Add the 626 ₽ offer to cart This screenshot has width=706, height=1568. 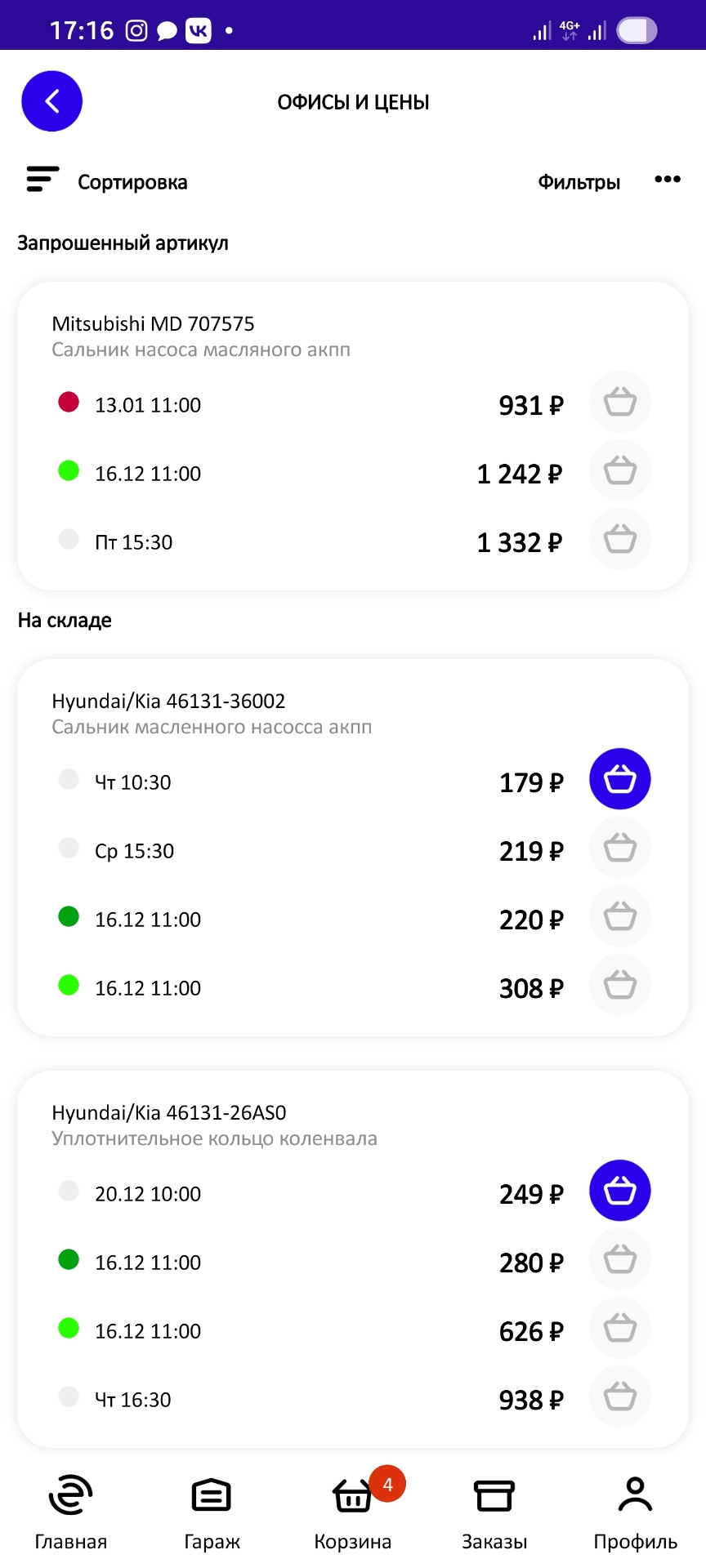pyautogui.click(x=619, y=1329)
